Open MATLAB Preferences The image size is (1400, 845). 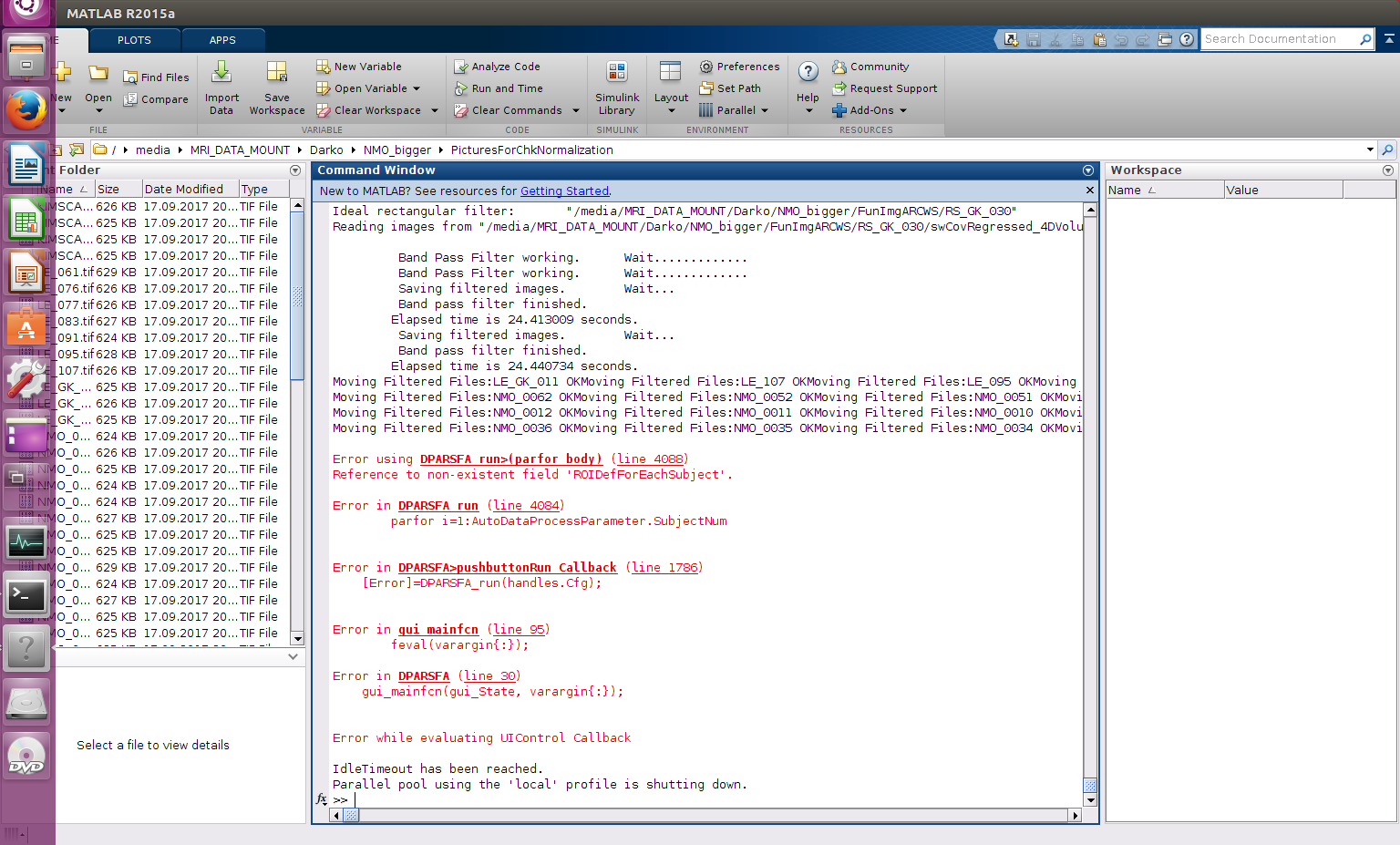pos(739,67)
